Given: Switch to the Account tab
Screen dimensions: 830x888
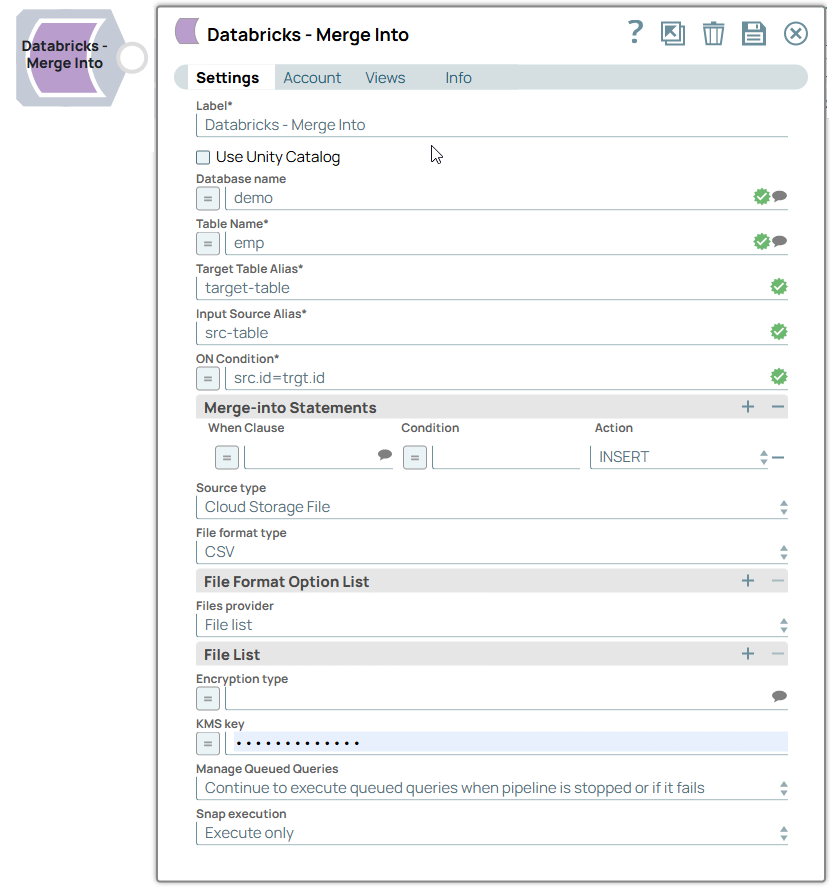Looking at the screenshot, I should pos(312,78).
